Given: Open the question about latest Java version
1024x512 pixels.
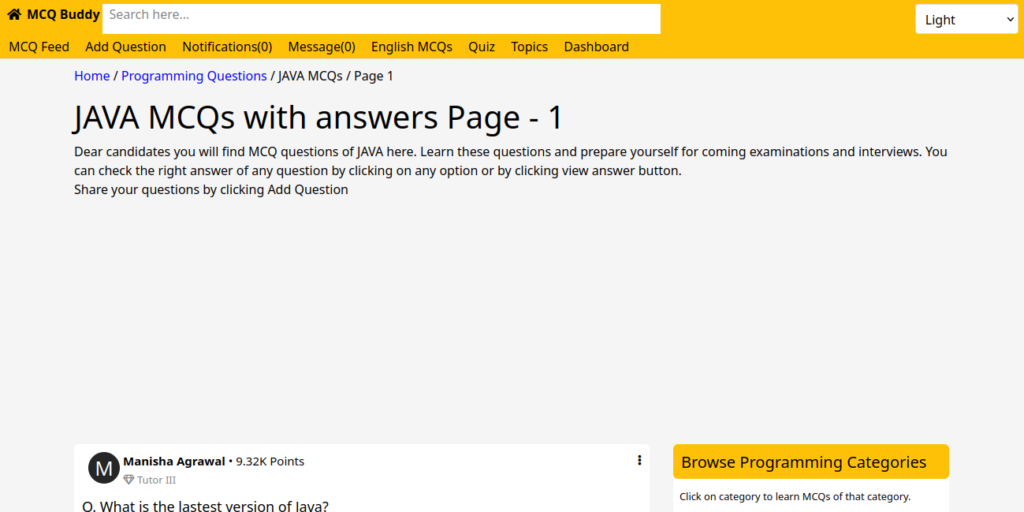Looking at the screenshot, I should coord(205,505).
